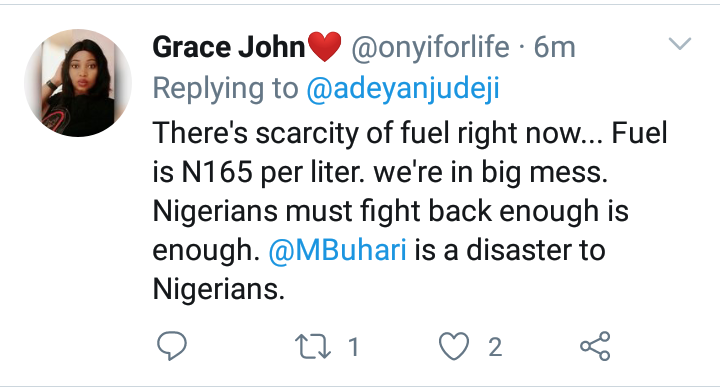Click the 6m timestamp

[x=554, y=48]
